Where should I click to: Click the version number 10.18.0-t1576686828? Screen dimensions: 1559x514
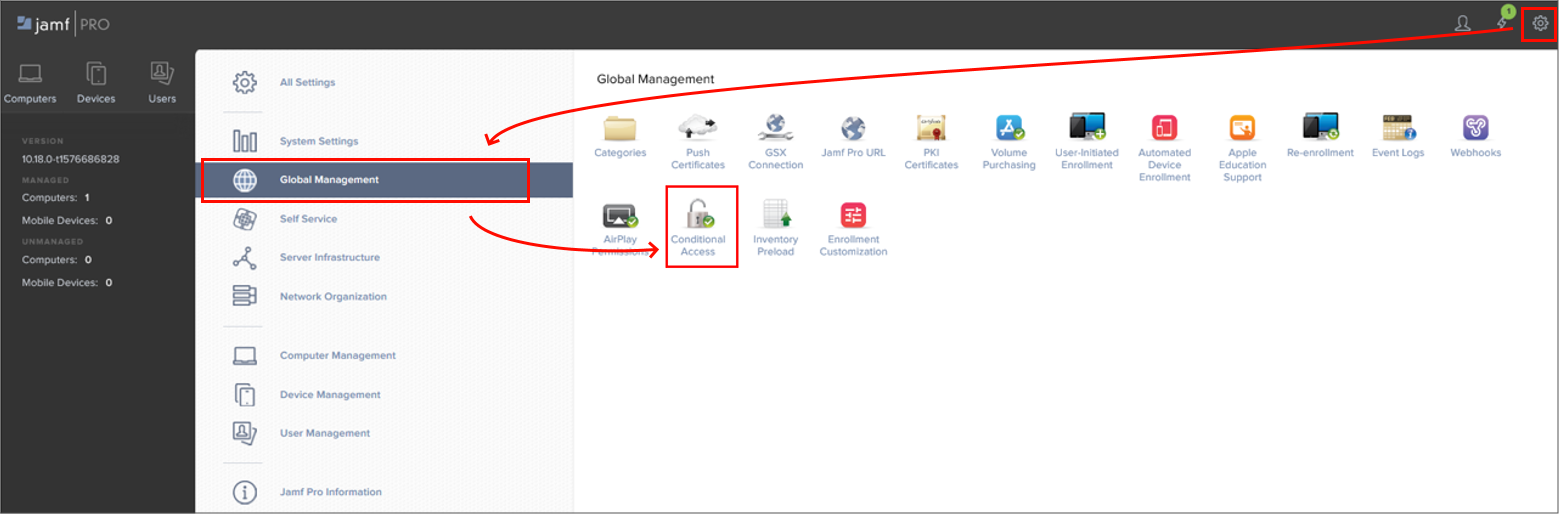70,159
